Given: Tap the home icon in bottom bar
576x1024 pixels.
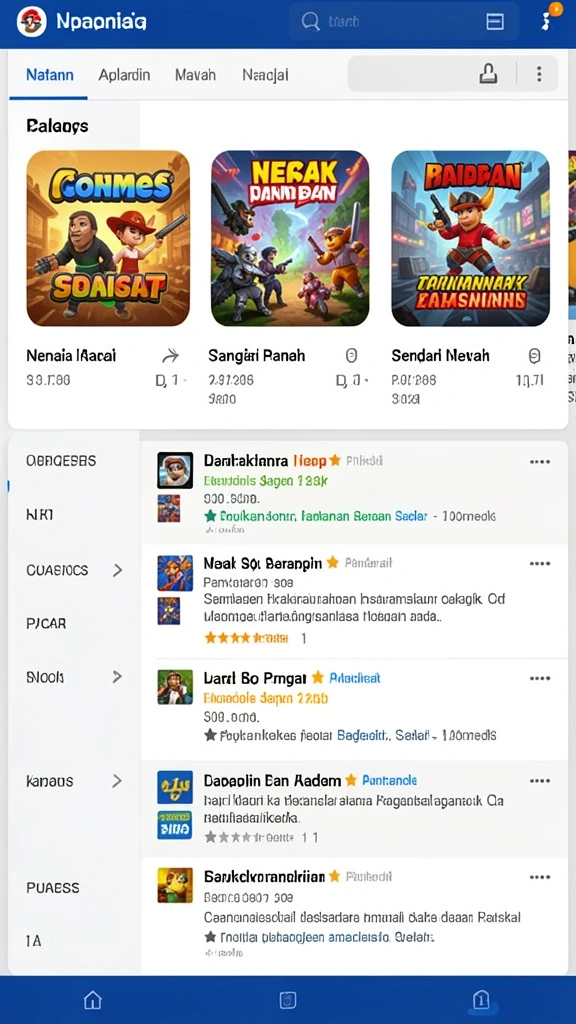Looking at the screenshot, I should (x=93, y=1000).
